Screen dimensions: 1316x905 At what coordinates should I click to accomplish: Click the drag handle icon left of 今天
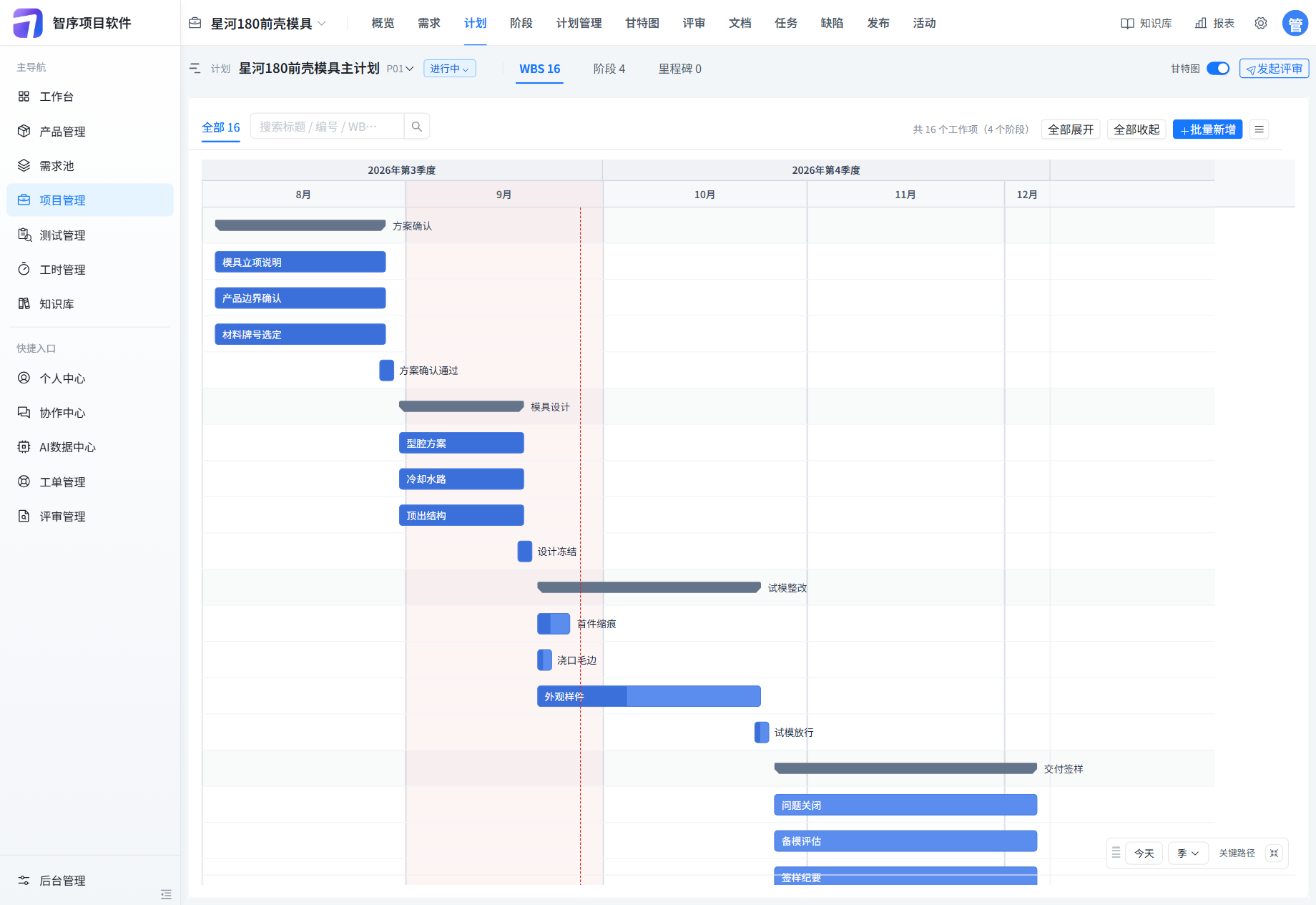point(1116,853)
